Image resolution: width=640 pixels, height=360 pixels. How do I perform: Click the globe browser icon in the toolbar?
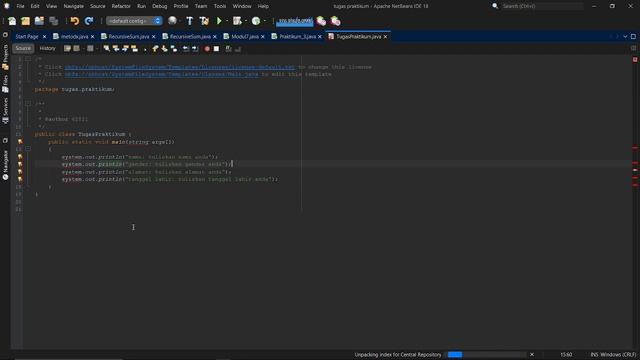(172, 21)
